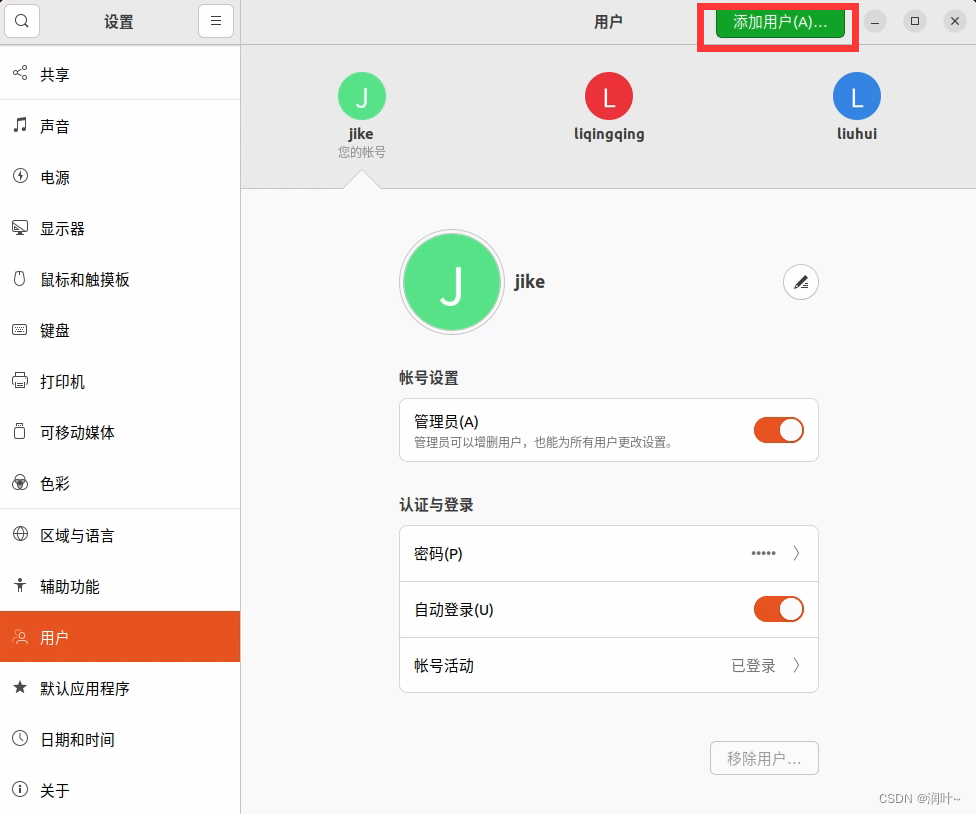The image size is (976, 814).
Task: Click the Displays (显示器) monitor icon
Action: pos(20,228)
